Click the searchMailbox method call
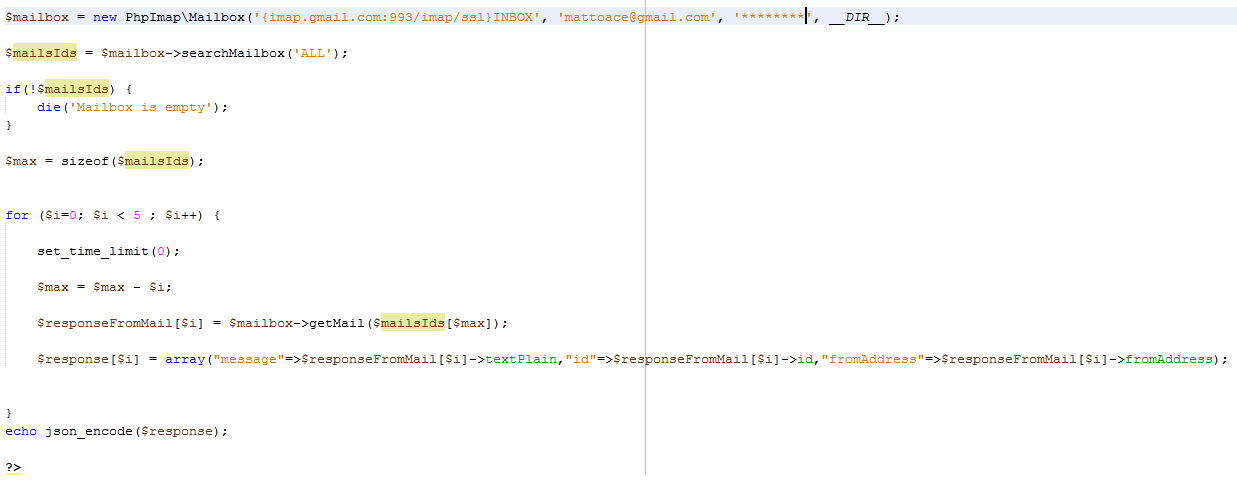The width and height of the screenshot is (1237, 480). pos(233,53)
